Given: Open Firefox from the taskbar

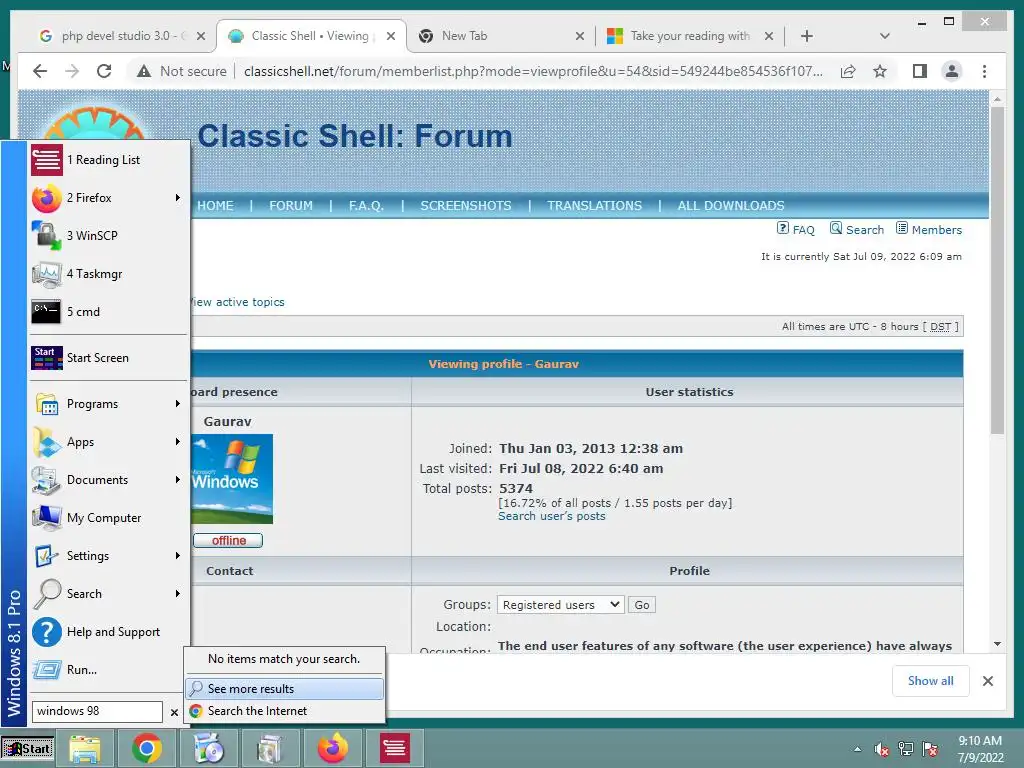Looking at the screenshot, I should click(x=332, y=748).
